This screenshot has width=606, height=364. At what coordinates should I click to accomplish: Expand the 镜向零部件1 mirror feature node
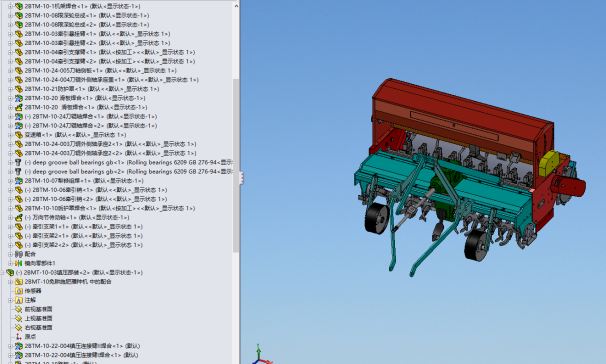tap(10, 264)
